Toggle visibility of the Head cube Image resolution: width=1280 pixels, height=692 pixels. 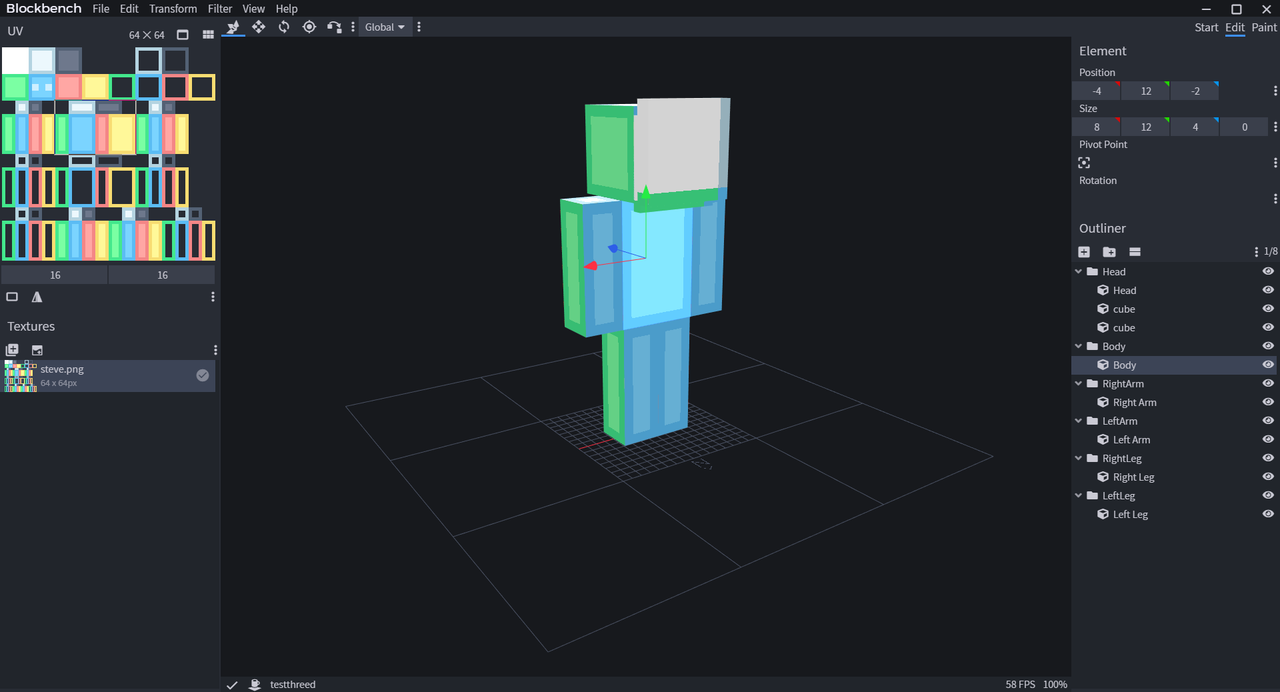(1268, 290)
